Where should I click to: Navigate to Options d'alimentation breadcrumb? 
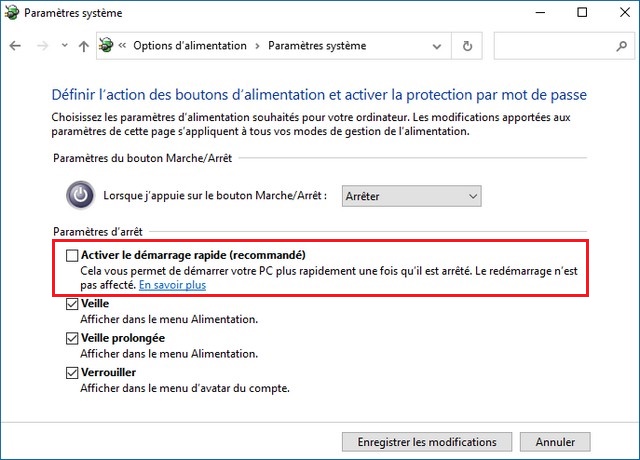(189, 46)
